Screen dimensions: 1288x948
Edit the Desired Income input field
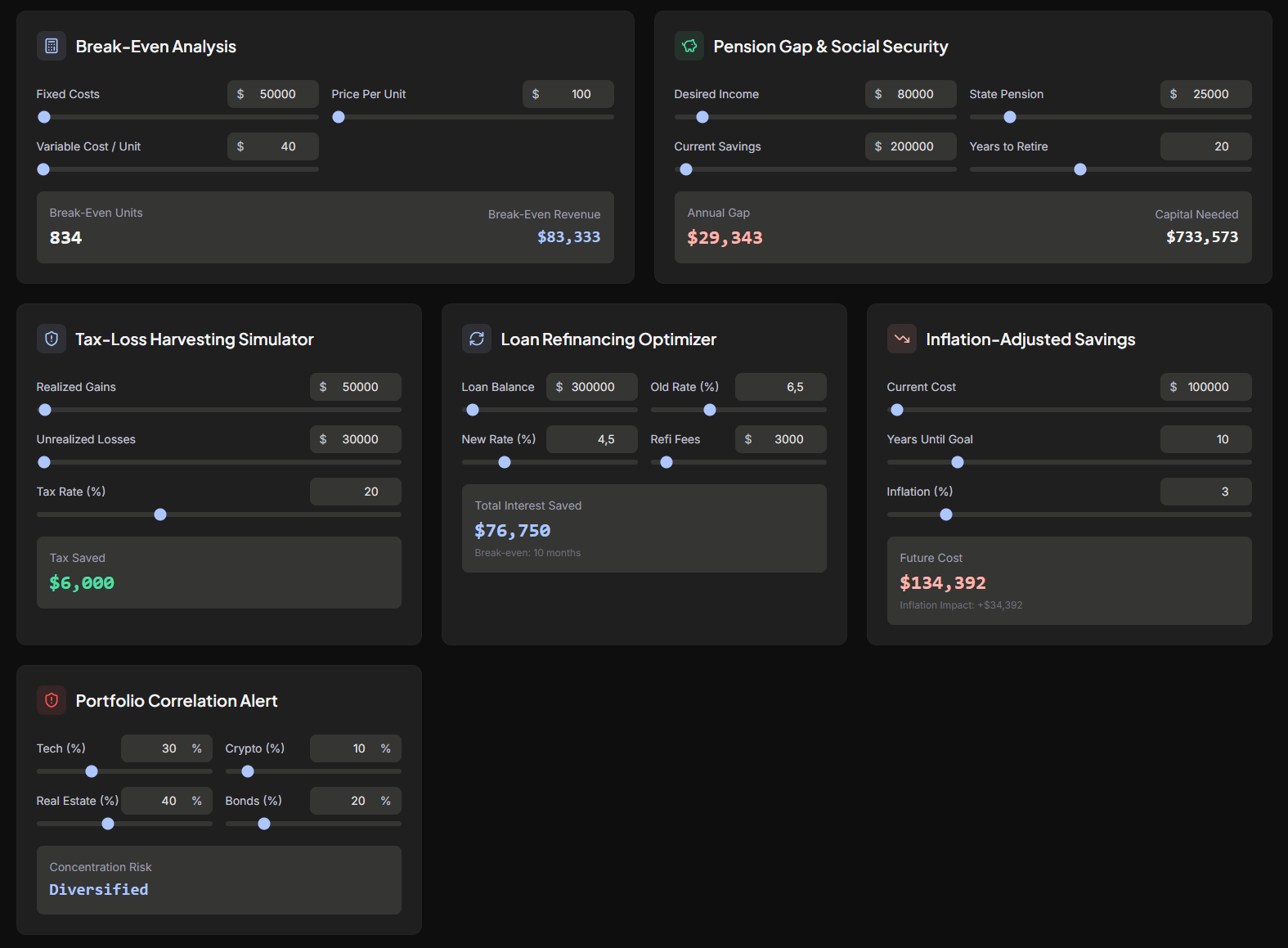click(x=911, y=94)
